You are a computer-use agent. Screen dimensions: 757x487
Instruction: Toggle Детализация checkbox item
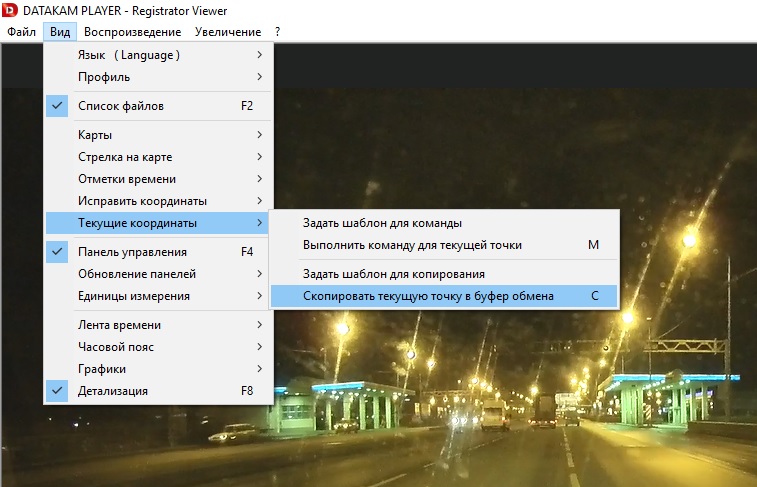pos(158,391)
